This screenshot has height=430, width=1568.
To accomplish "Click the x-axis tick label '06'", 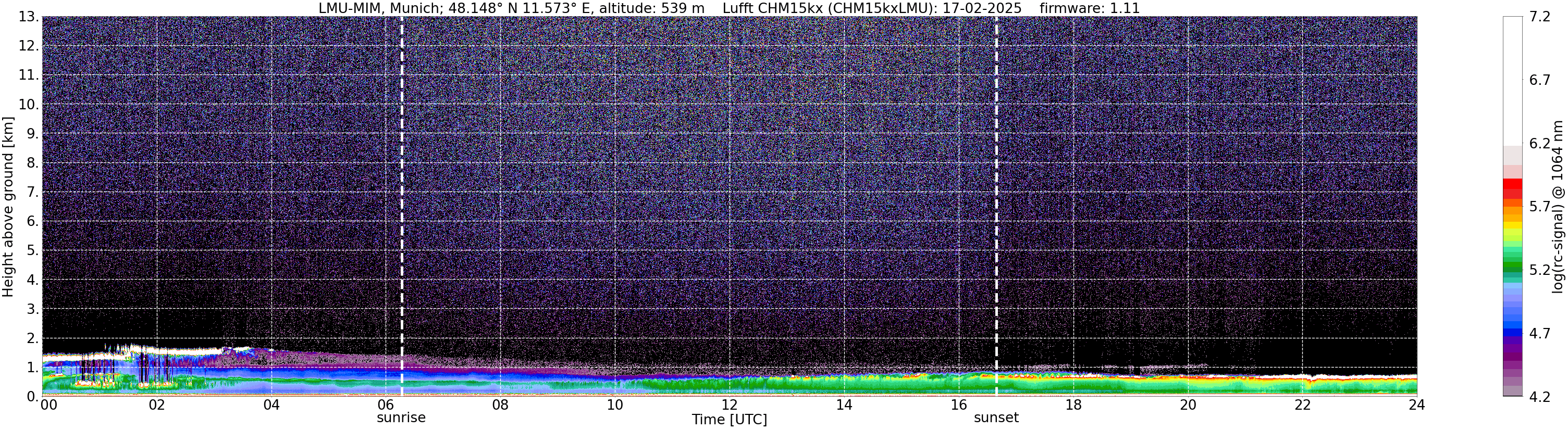I will [x=386, y=405].
